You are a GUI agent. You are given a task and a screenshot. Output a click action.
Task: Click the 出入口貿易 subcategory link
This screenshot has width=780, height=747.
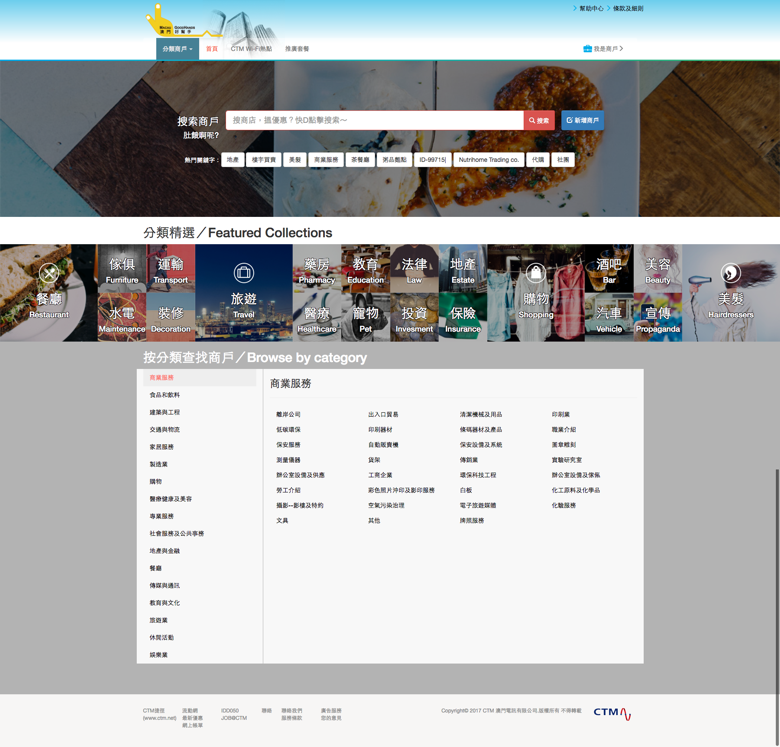click(383, 414)
